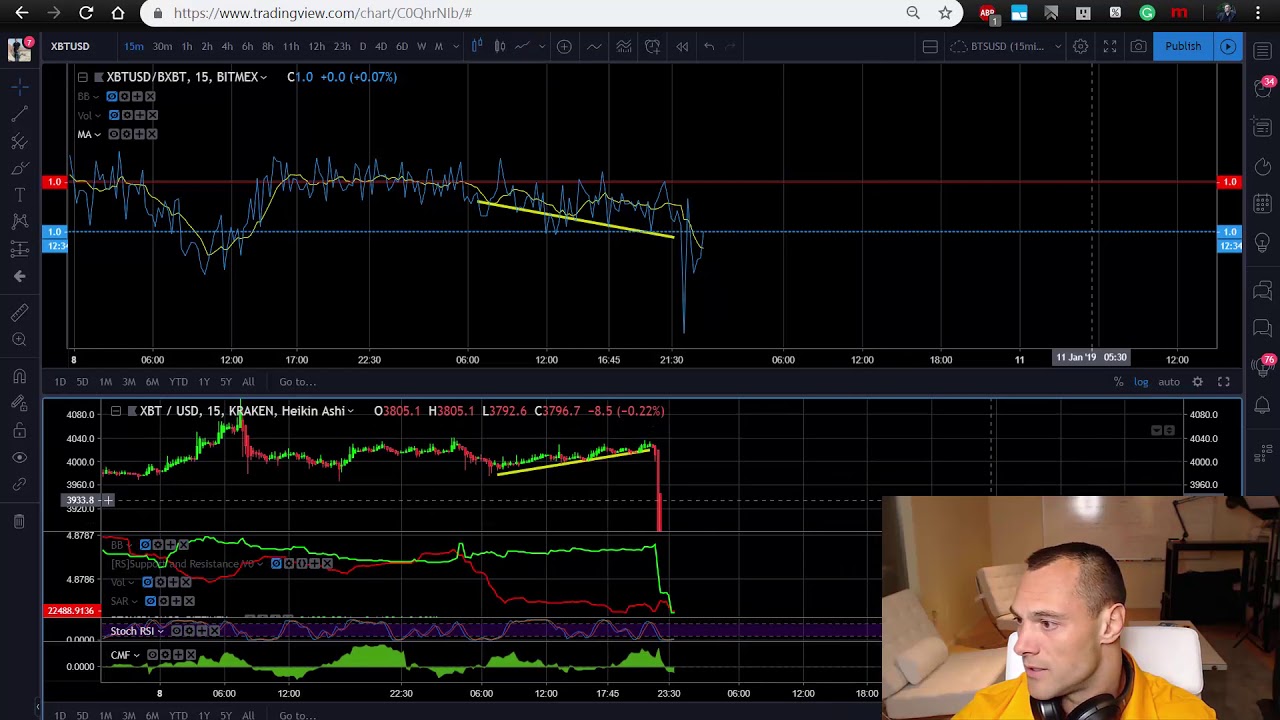Open BB indicator settings in top chart
Image resolution: width=1280 pixels, height=720 pixels.
click(x=124, y=96)
